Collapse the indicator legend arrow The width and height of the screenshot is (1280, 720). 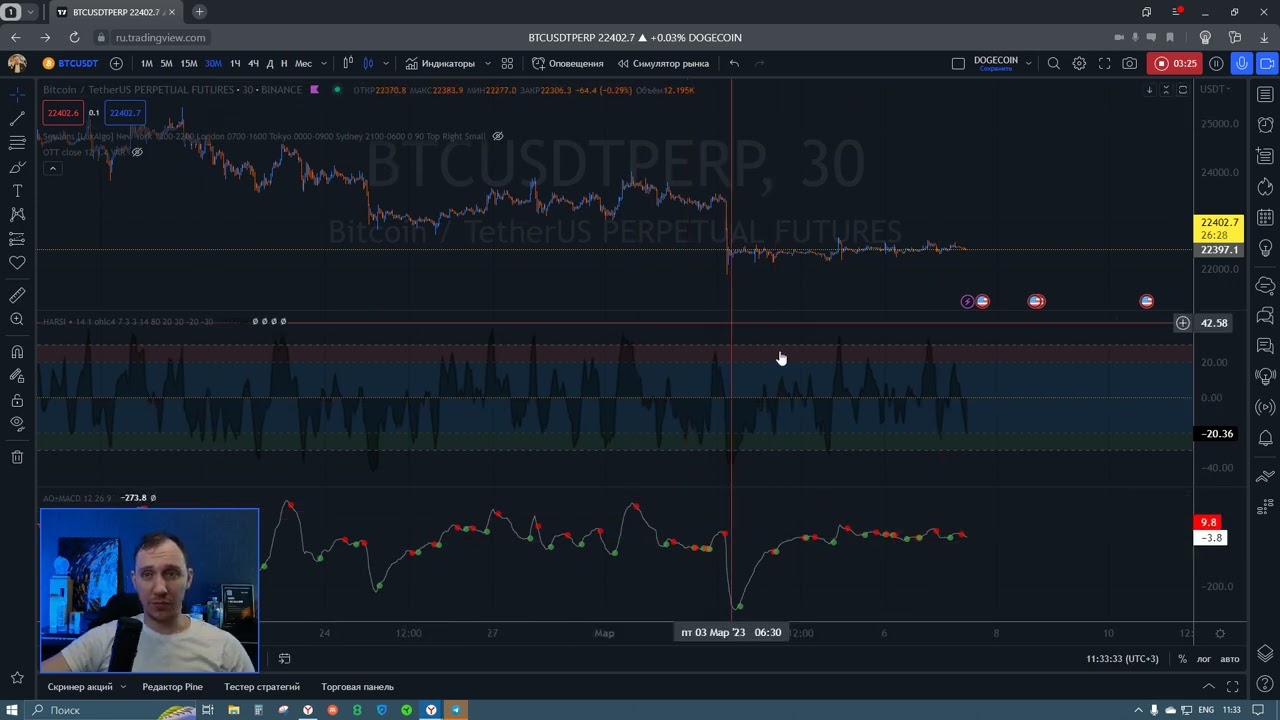tap(52, 168)
